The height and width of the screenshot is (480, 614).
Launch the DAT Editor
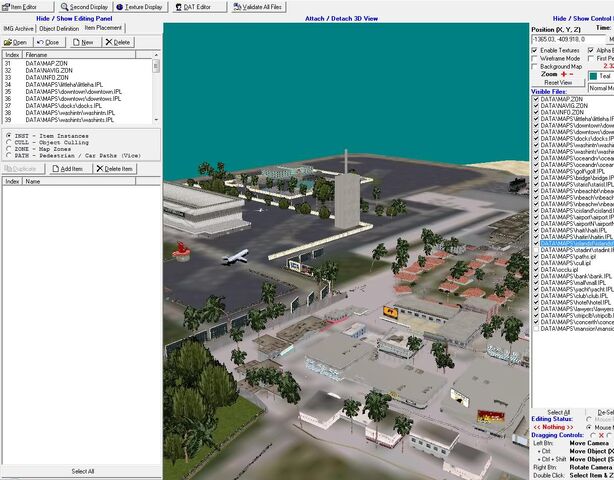coord(199,7)
